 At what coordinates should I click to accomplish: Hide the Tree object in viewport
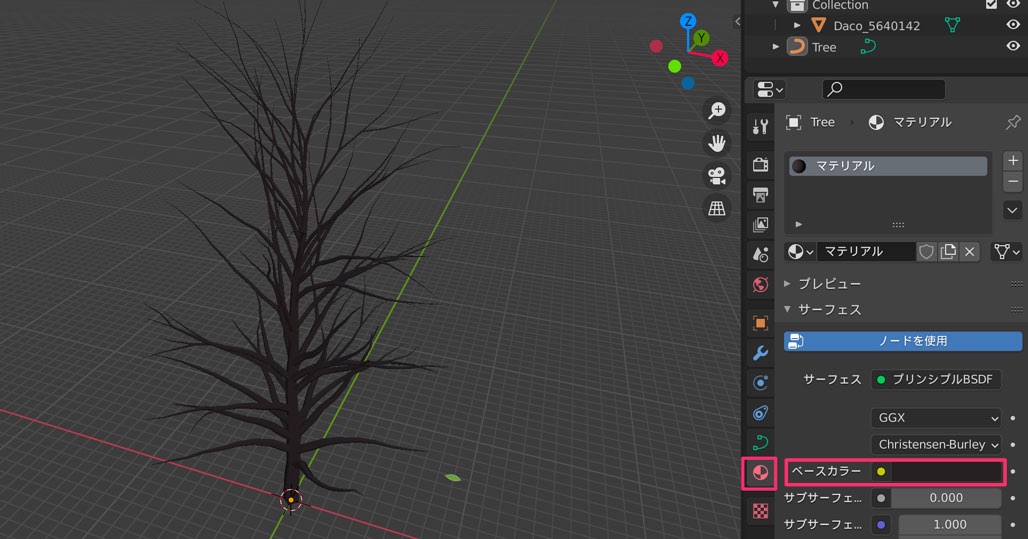(1013, 46)
